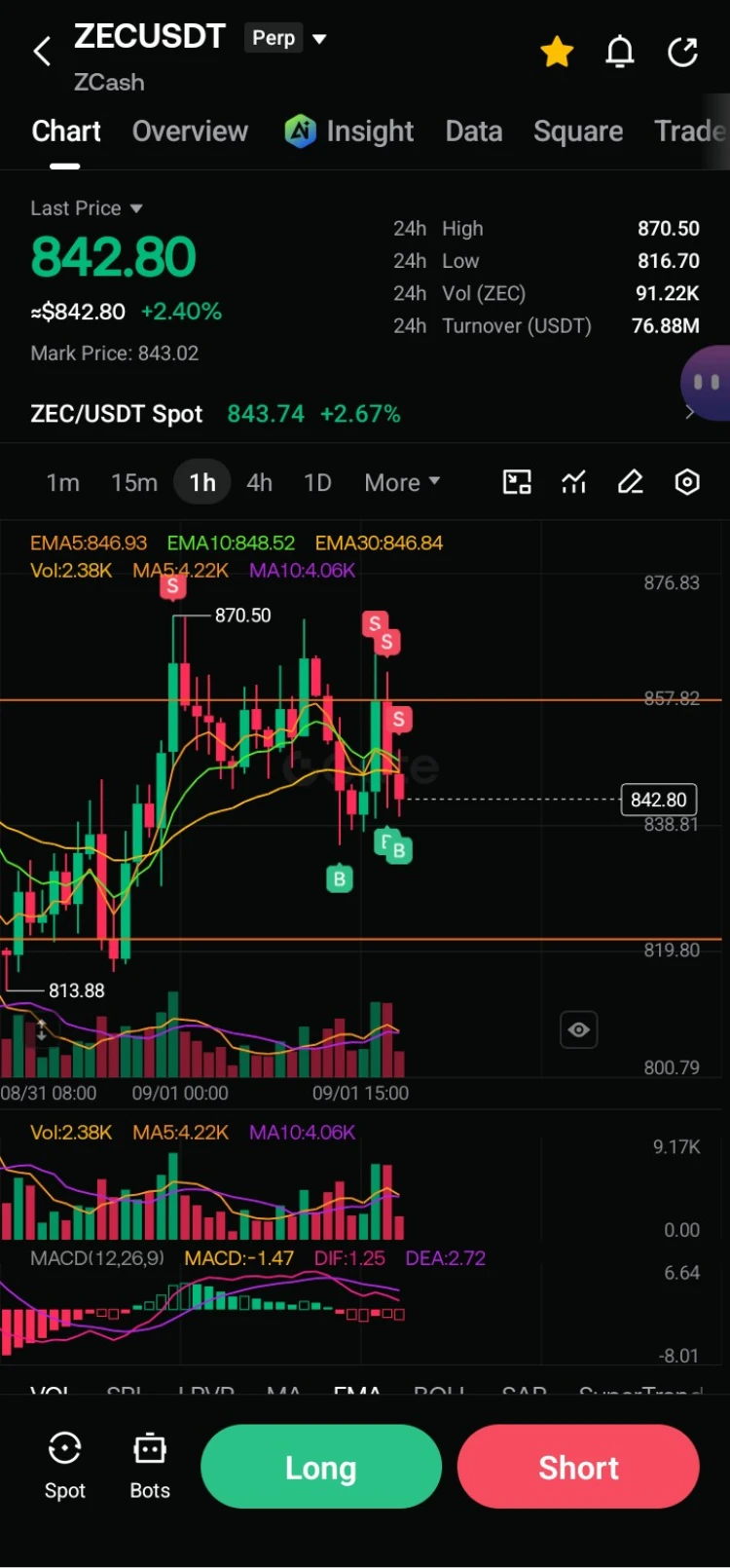Tap the MACD:-1.47 value
Viewport: 730px width, 1568px height.
[239, 1258]
